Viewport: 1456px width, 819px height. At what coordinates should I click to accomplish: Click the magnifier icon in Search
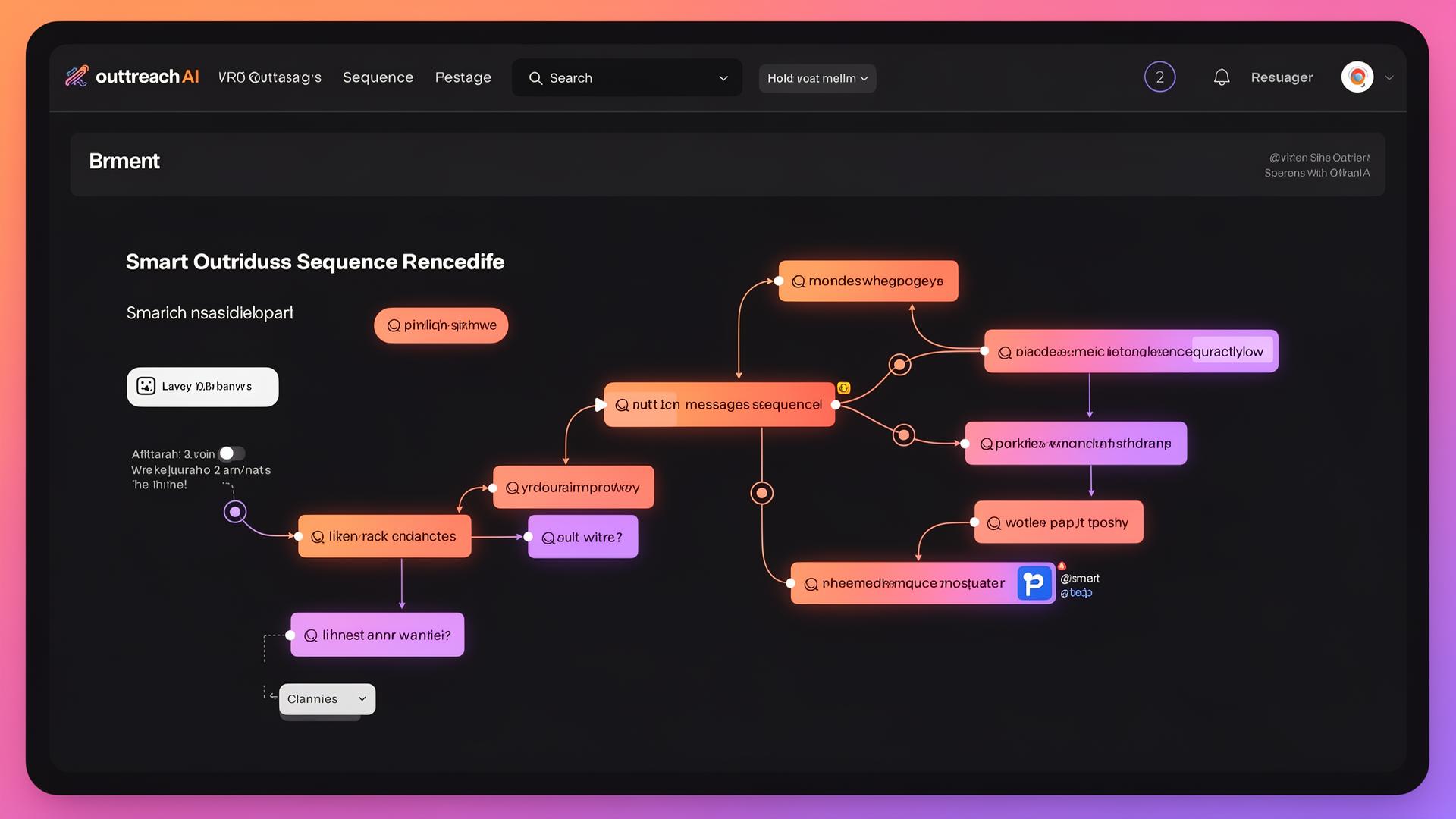535,78
